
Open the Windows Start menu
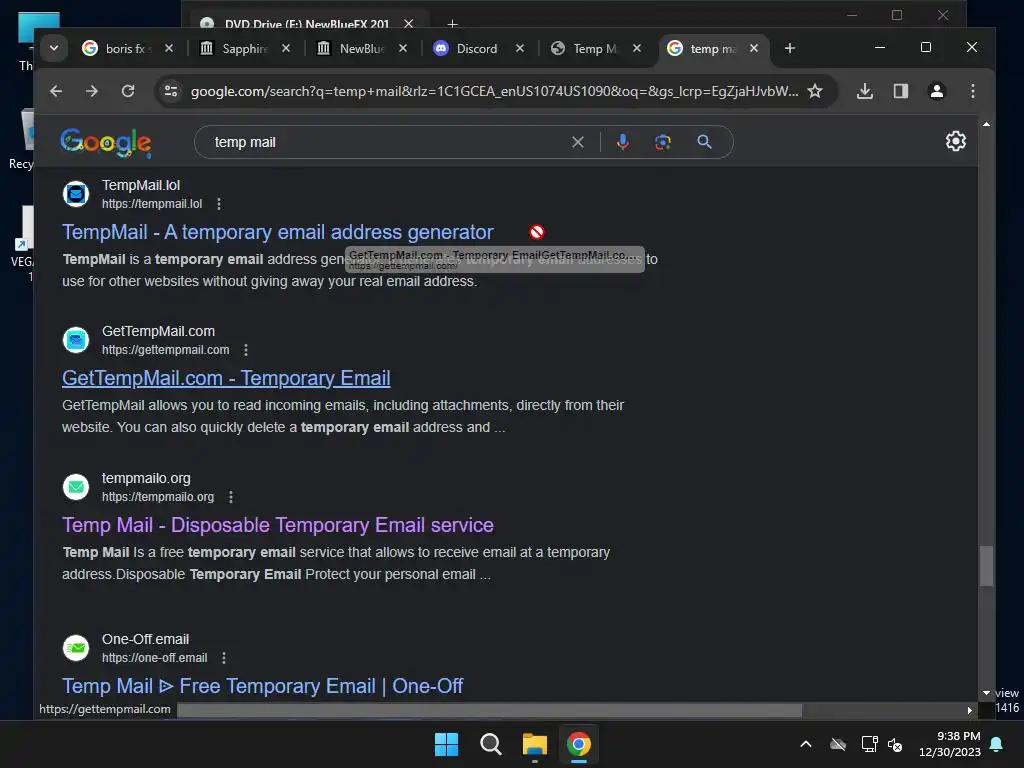(447, 744)
